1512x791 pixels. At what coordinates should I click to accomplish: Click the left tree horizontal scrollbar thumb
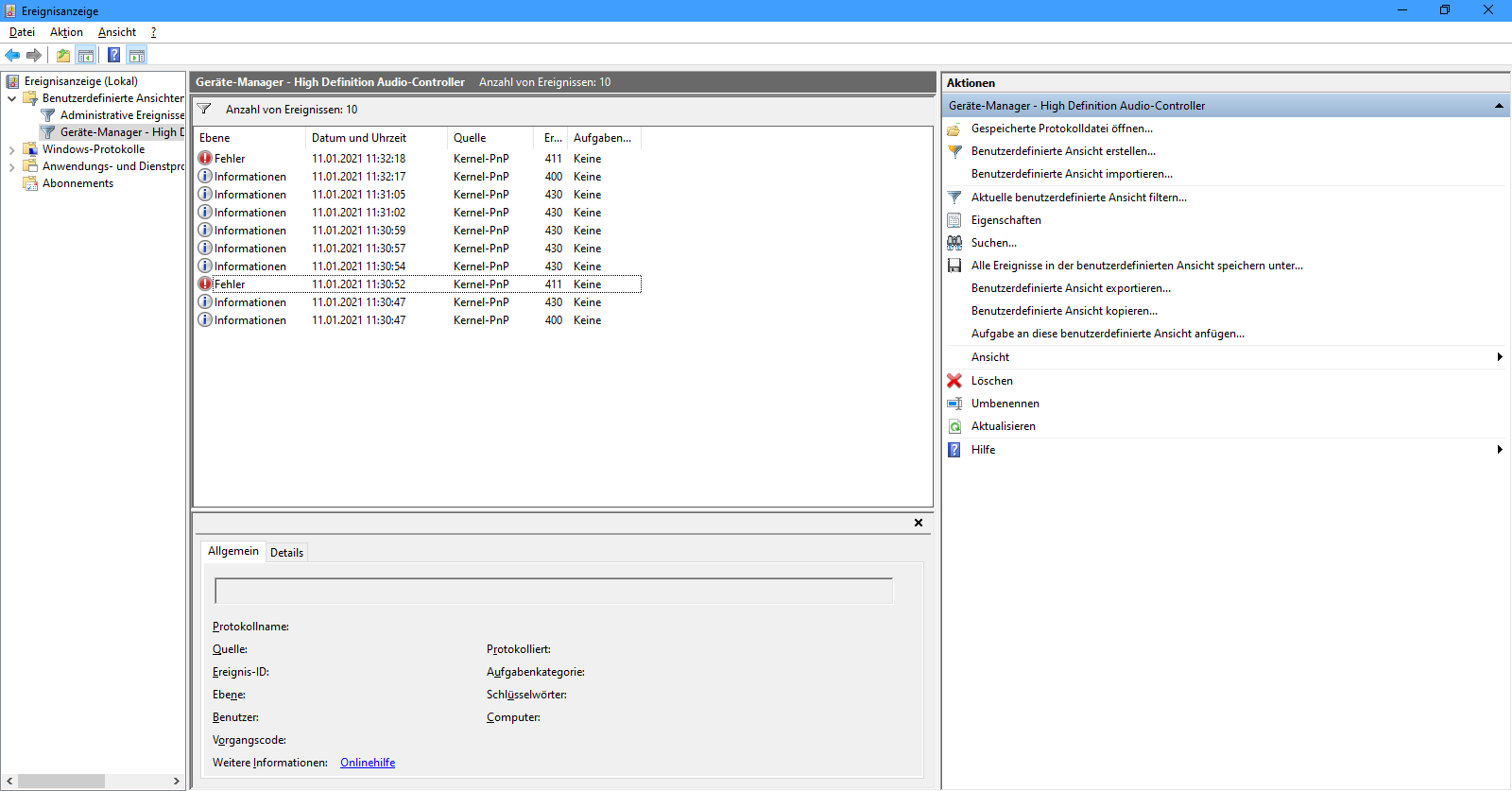(x=61, y=782)
